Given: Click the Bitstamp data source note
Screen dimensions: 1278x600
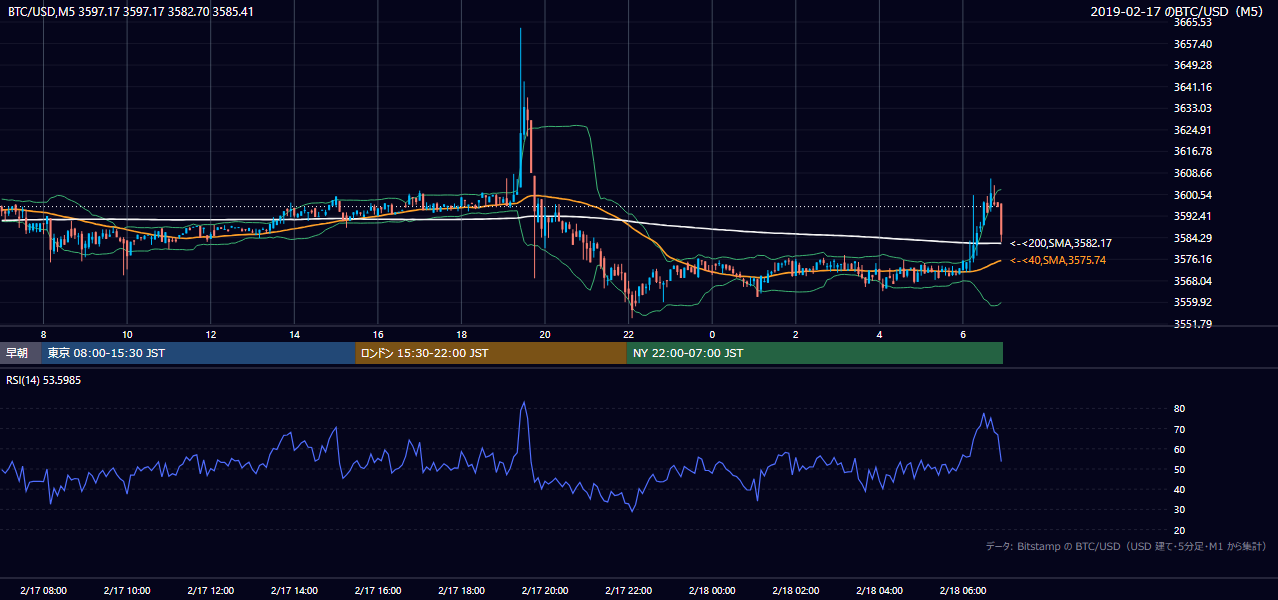Looking at the screenshot, I should (x=1126, y=546).
